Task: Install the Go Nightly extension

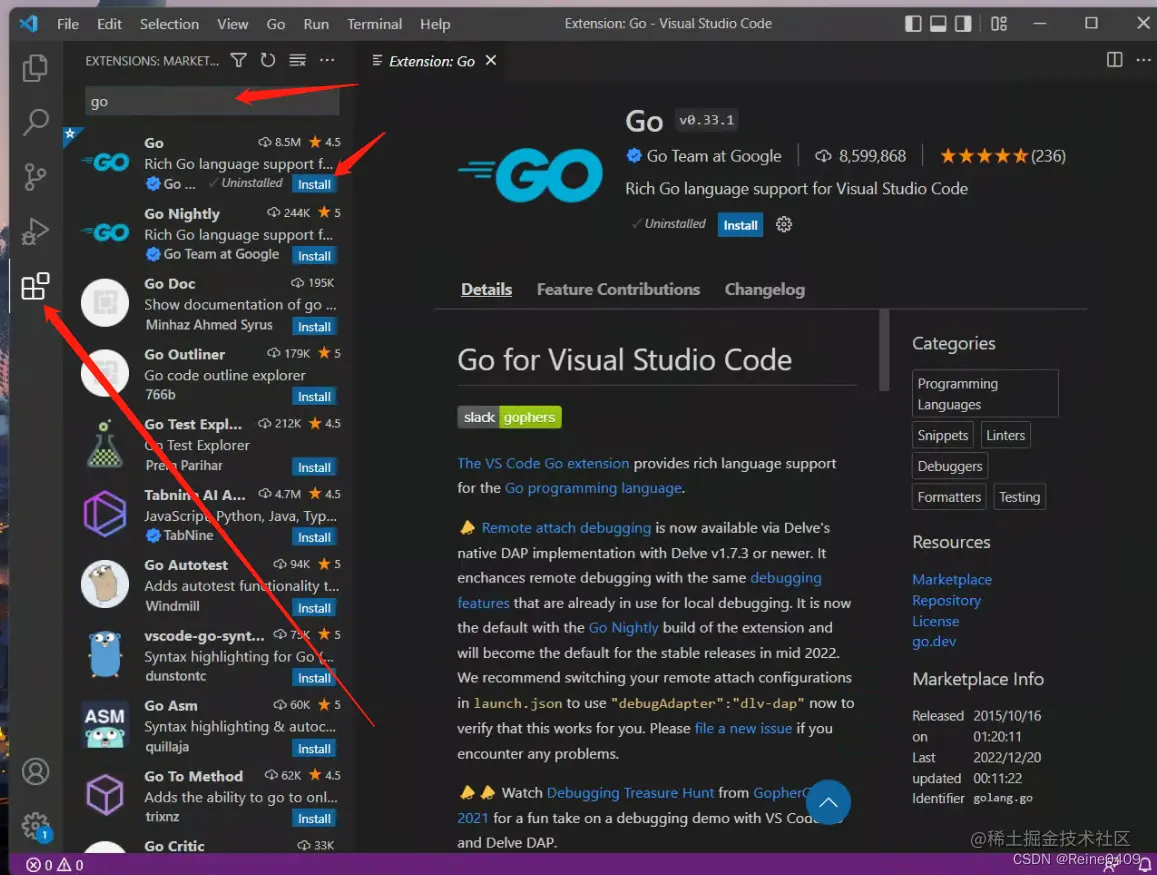Action: click(314, 256)
